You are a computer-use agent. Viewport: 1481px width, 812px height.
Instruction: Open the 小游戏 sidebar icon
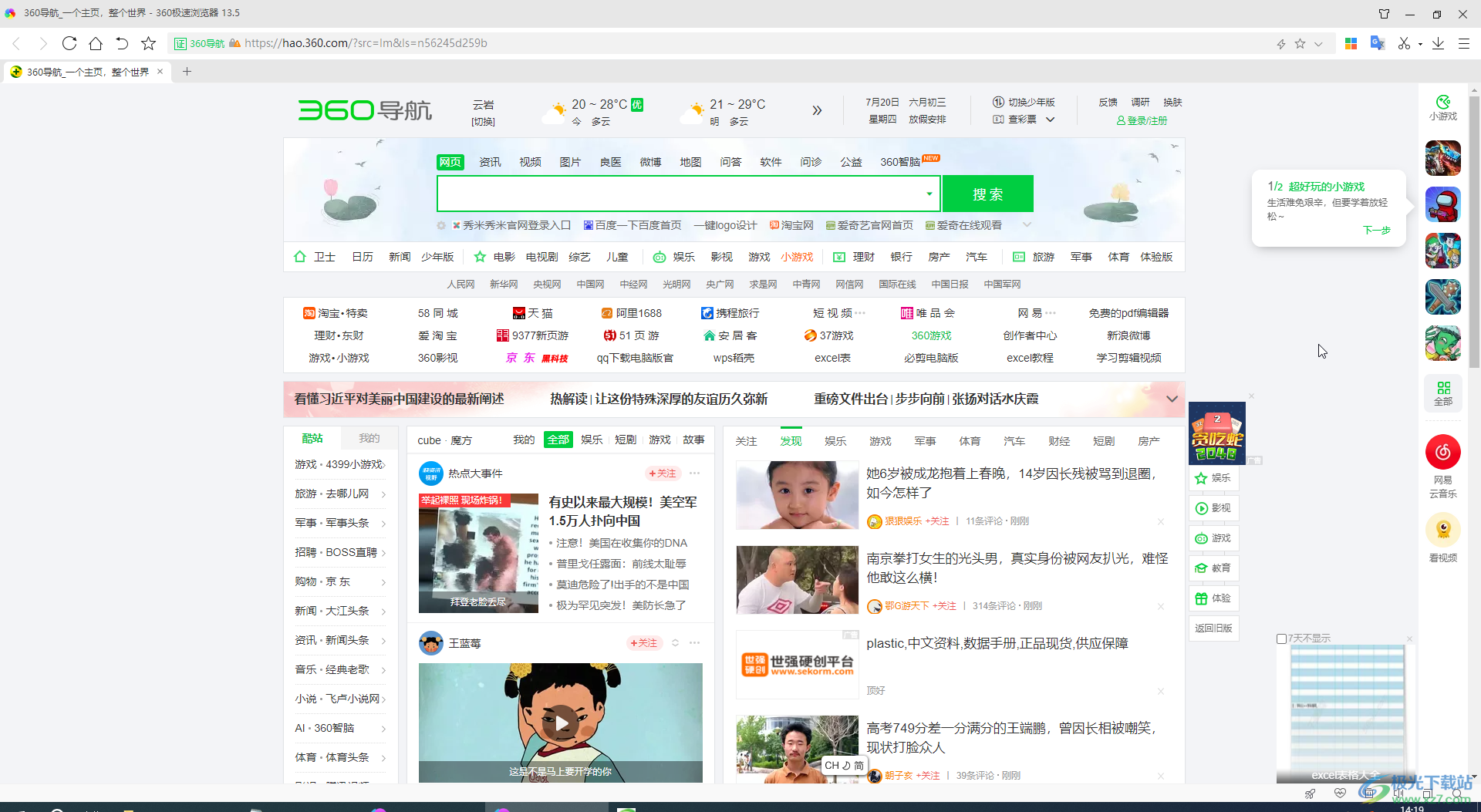1442,108
